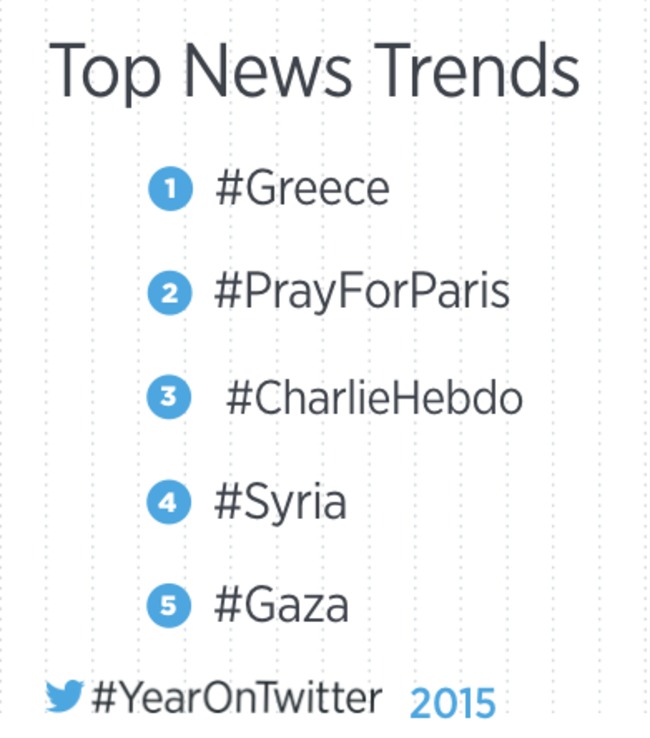Select the number 1 rank badge
Screen dimensions: 650x738
click(x=170, y=189)
